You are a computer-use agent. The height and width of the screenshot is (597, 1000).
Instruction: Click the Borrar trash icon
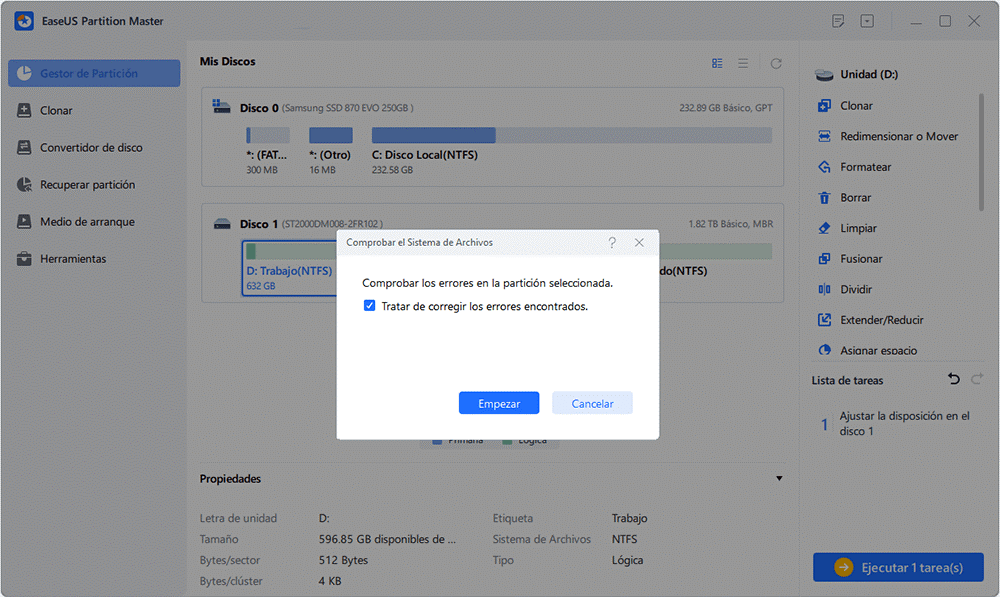pyautogui.click(x=825, y=198)
